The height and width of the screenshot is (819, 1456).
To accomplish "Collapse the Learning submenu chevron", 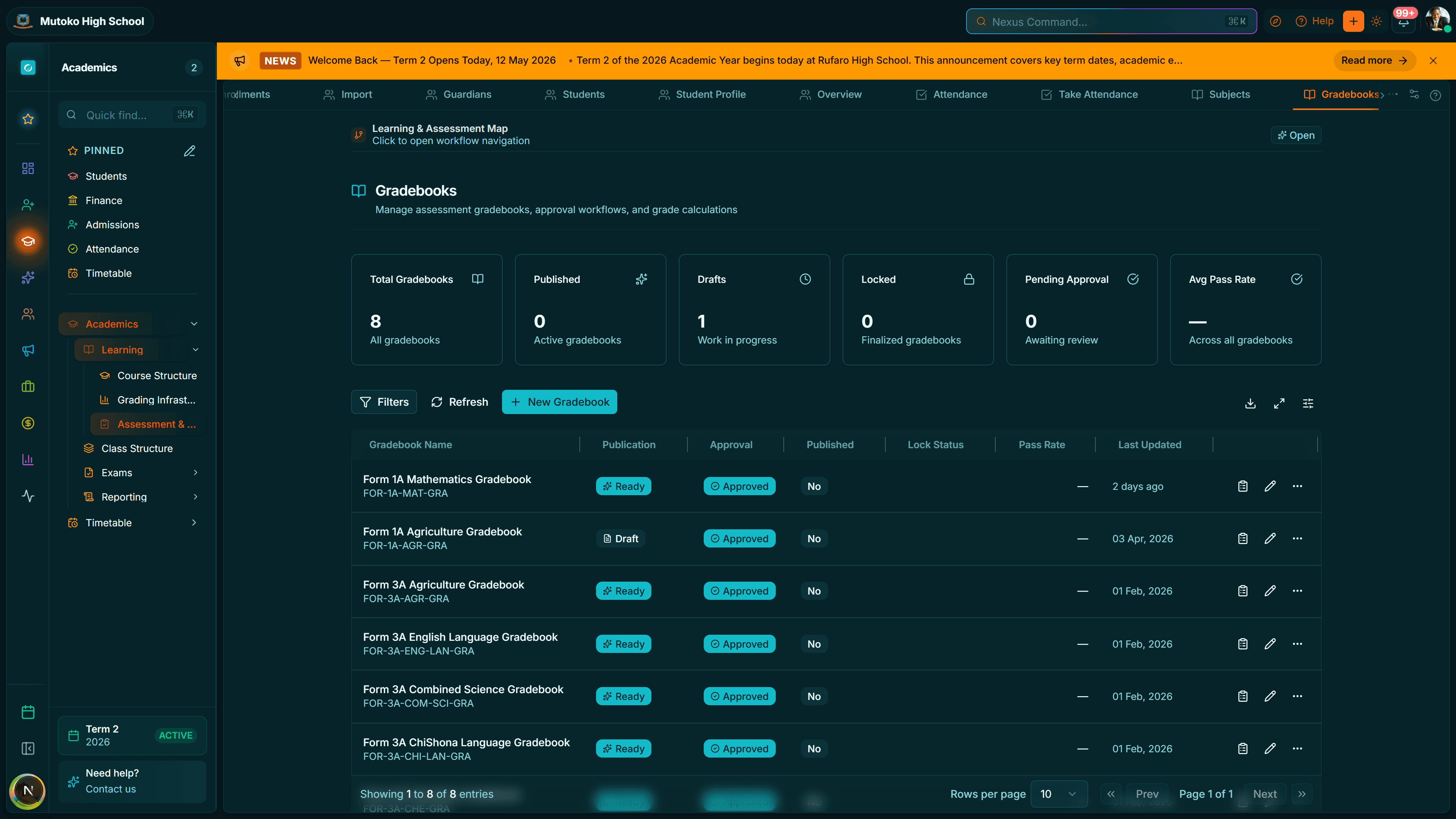I will [196, 350].
